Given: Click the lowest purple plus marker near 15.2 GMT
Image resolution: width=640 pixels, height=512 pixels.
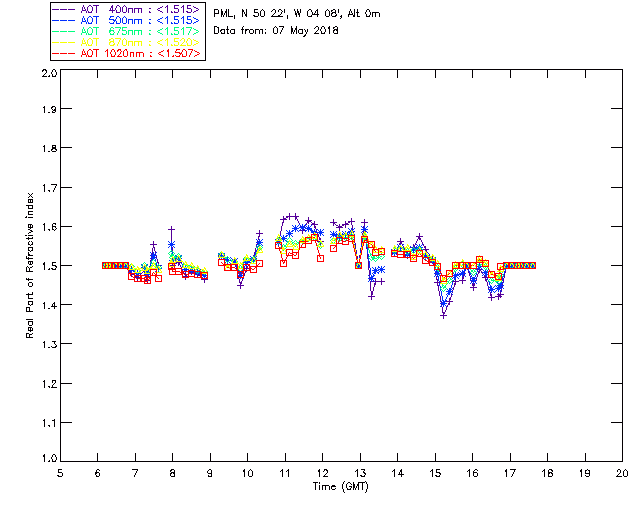Looking at the screenshot, I should (444, 315).
